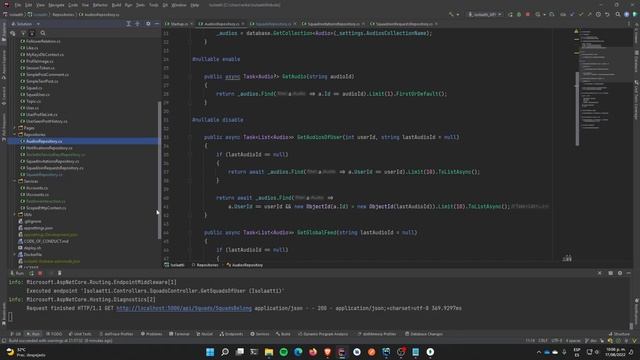This screenshot has width=640, height=360.
Task: Collapse the Repositories folder
Action: click(x=15, y=135)
